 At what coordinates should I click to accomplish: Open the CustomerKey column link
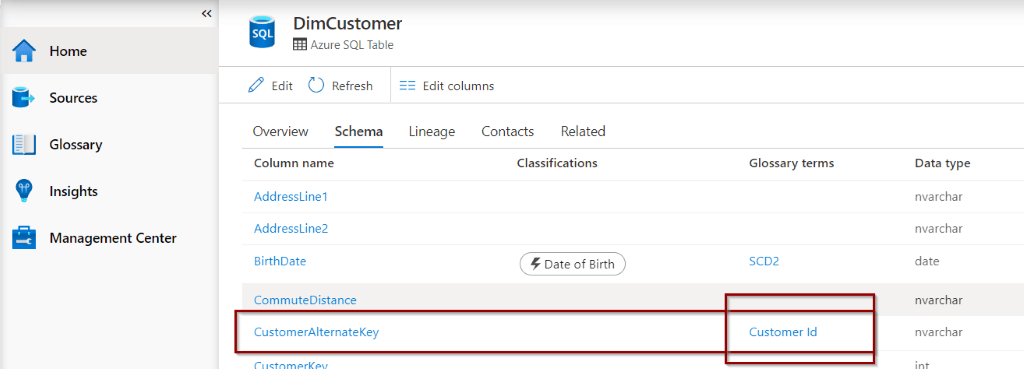click(291, 364)
